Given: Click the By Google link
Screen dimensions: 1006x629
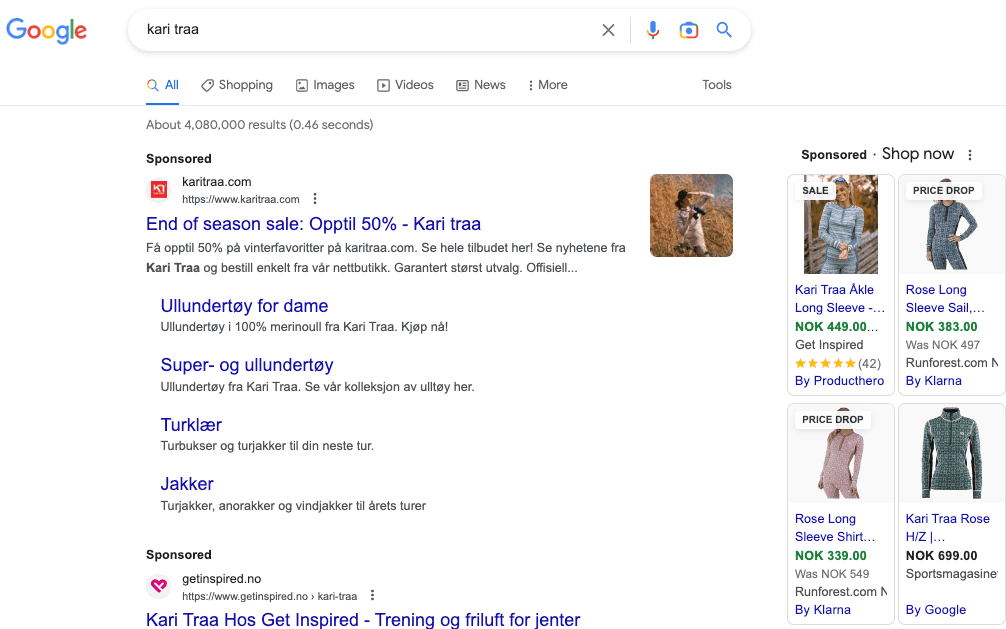Looking at the screenshot, I should click(935, 610).
